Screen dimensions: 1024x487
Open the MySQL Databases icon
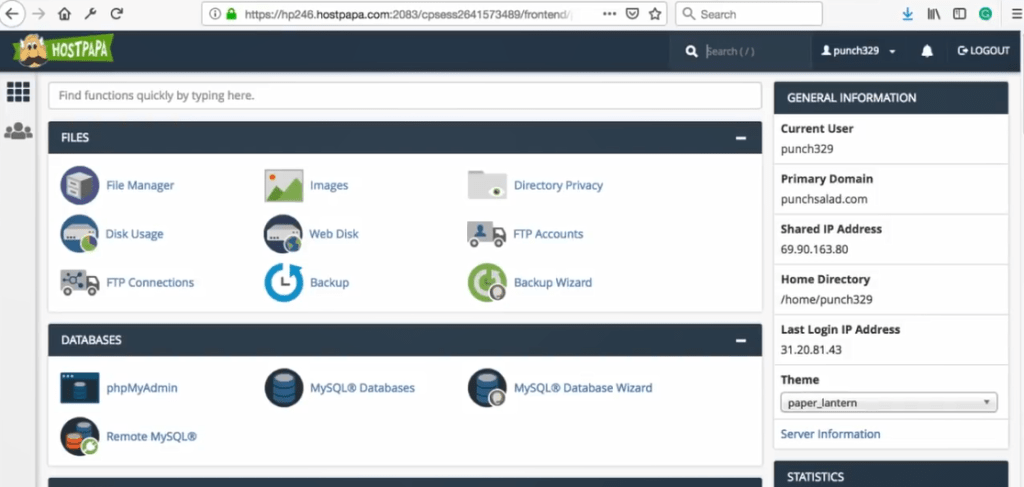coord(283,388)
